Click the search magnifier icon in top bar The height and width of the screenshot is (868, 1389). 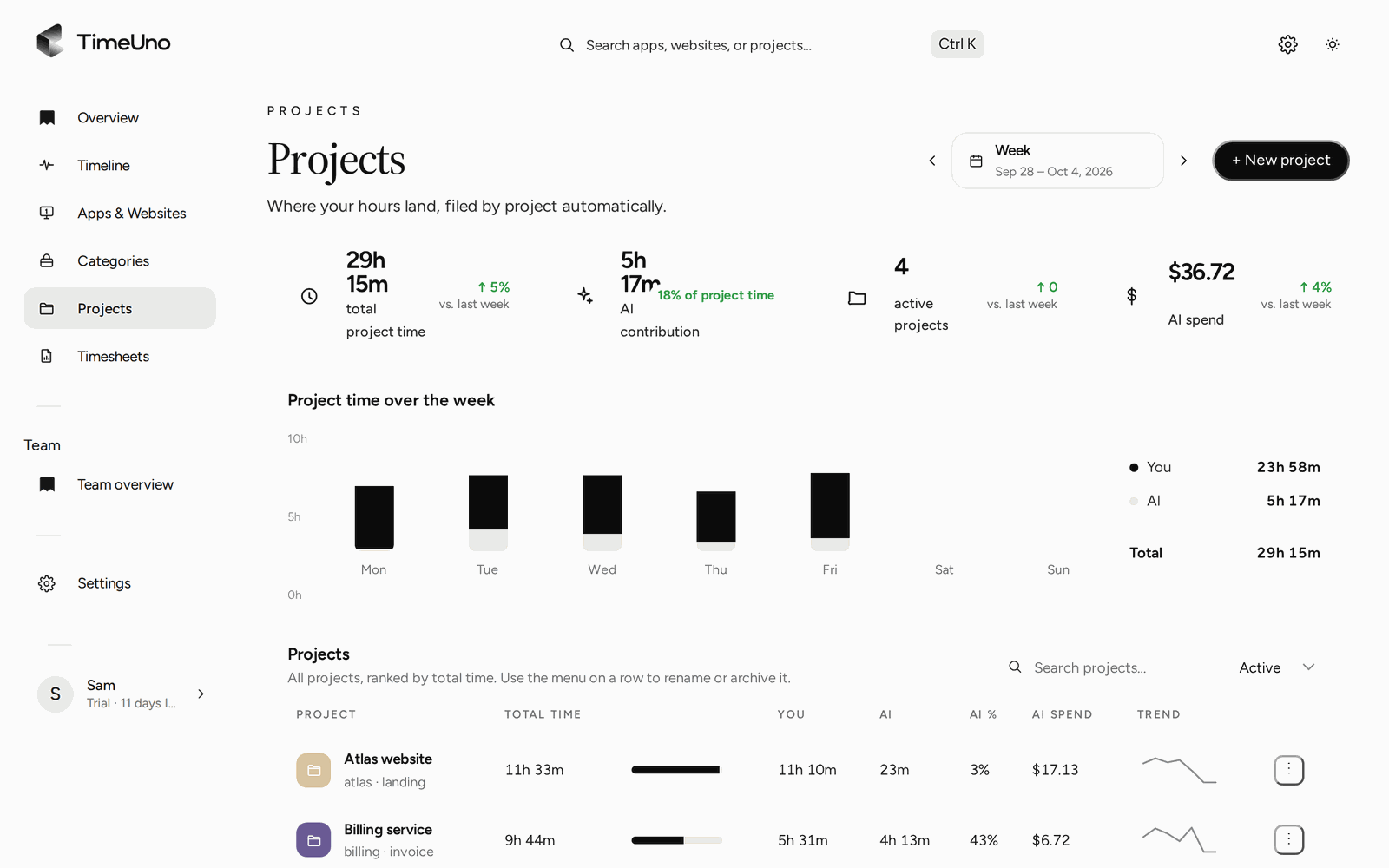567,45
